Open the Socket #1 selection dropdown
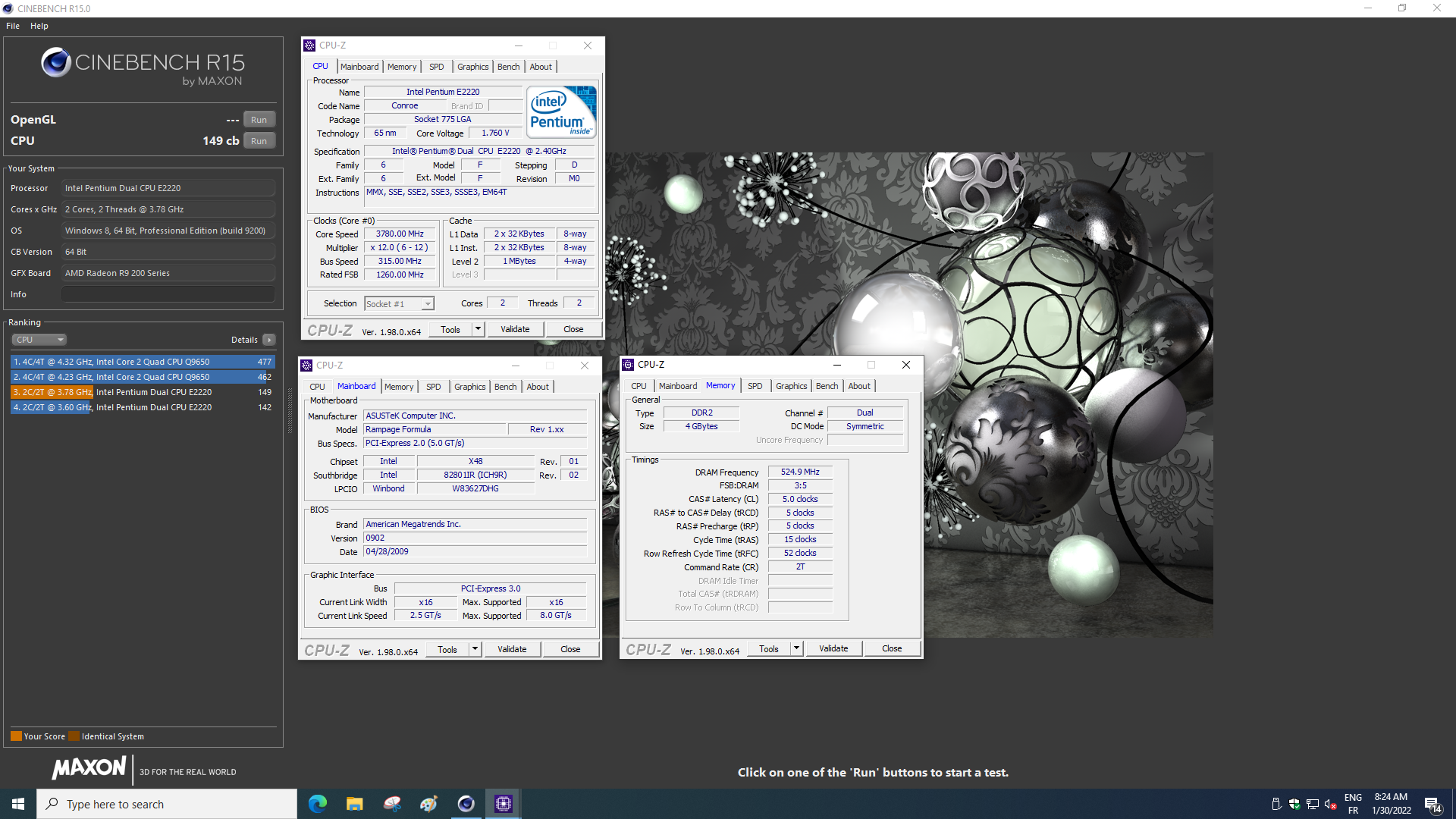 399,303
